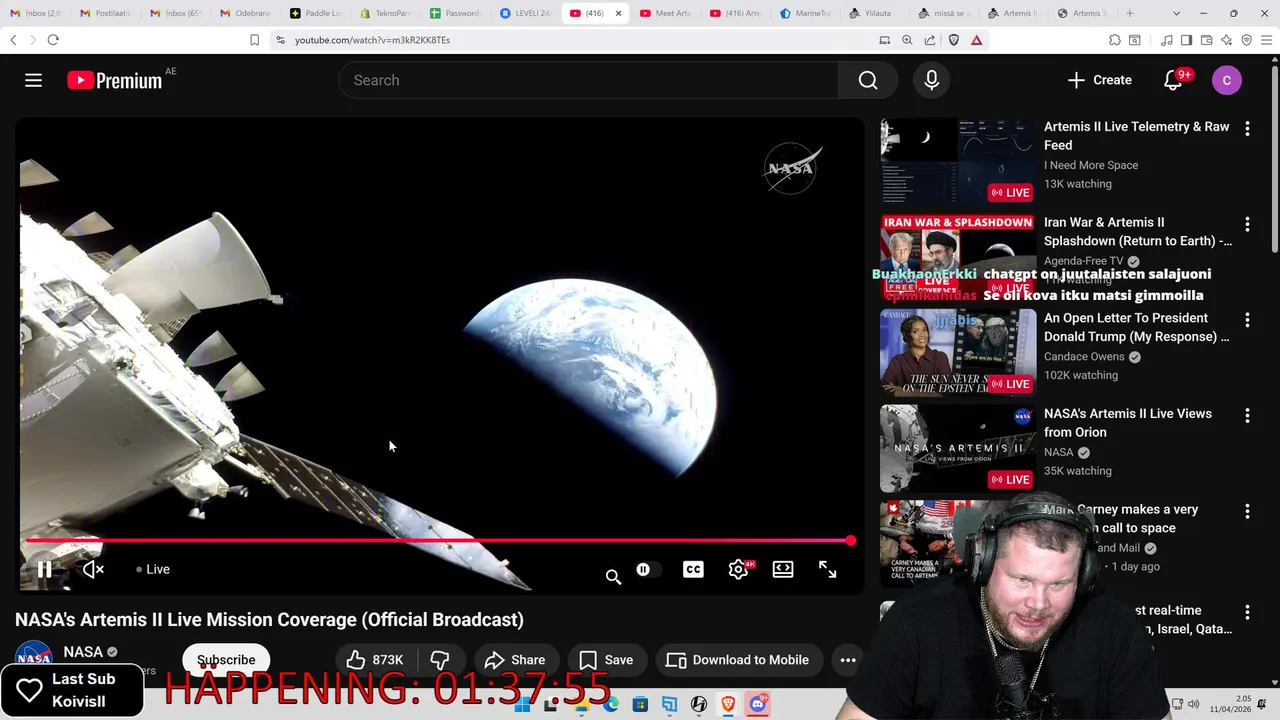Reload the current page
The width and height of the screenshot is (1280, 720).
click(x=53, y=40)
